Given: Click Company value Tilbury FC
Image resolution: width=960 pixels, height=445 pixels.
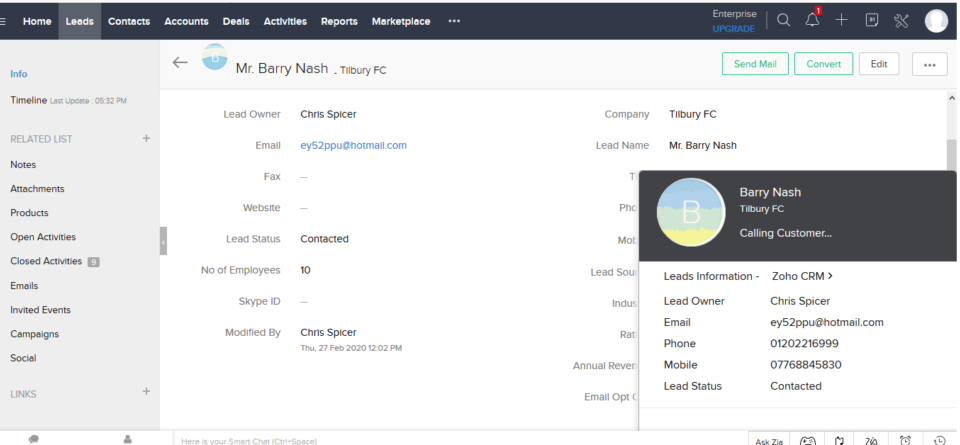Looking at the screenshot, I should tap(692, 114).
